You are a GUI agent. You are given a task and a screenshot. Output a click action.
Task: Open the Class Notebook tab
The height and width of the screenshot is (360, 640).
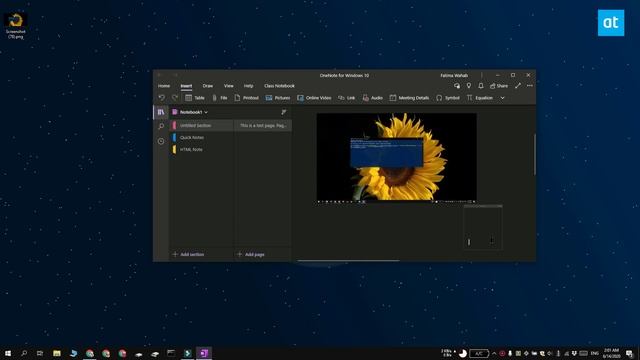(279, 86)
